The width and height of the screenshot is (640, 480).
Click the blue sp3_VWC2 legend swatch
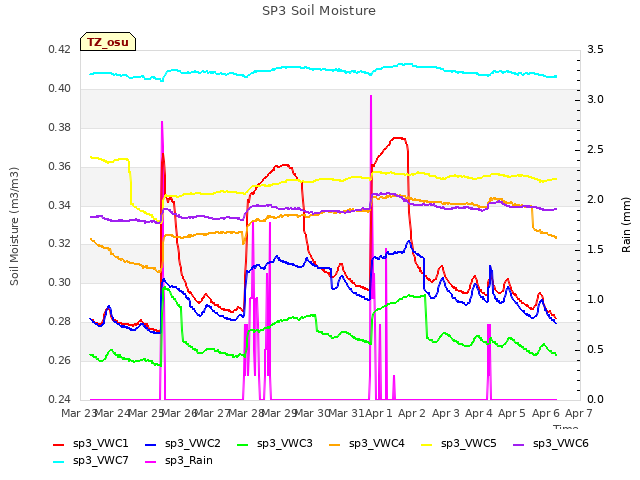click(151, 444)
